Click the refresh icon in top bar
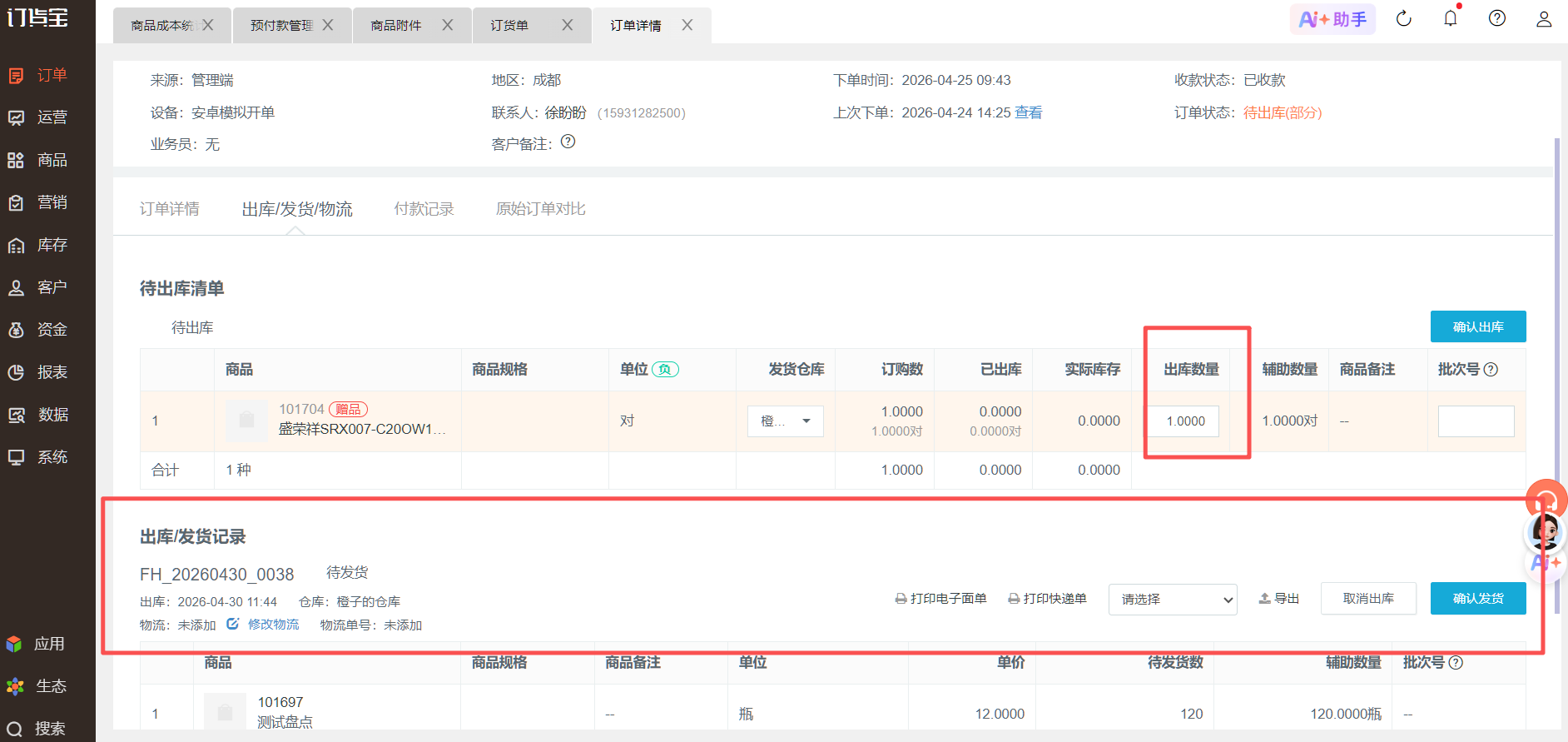The width and height of the screenshot is (1568, 742). (x=1404, y=18)
